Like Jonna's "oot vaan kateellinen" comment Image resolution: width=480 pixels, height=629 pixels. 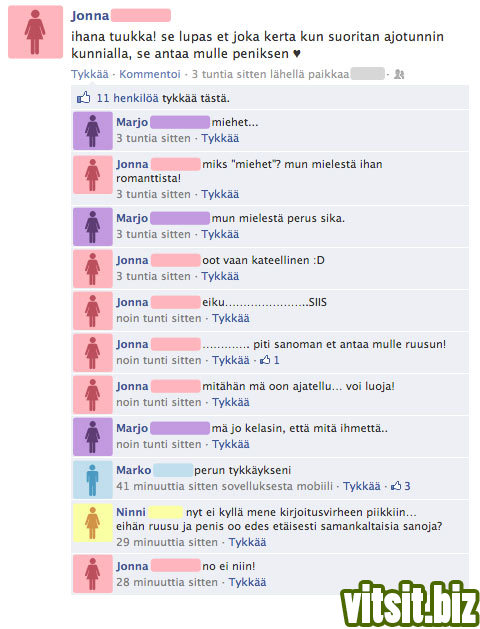(x=220, y=276)
